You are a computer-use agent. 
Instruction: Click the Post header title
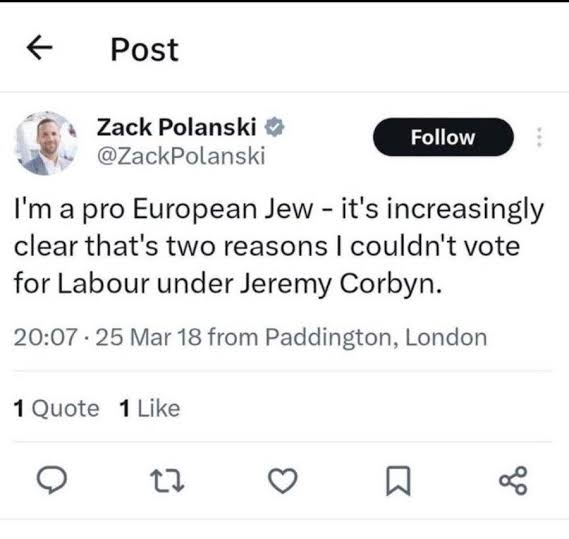point(144,49)
